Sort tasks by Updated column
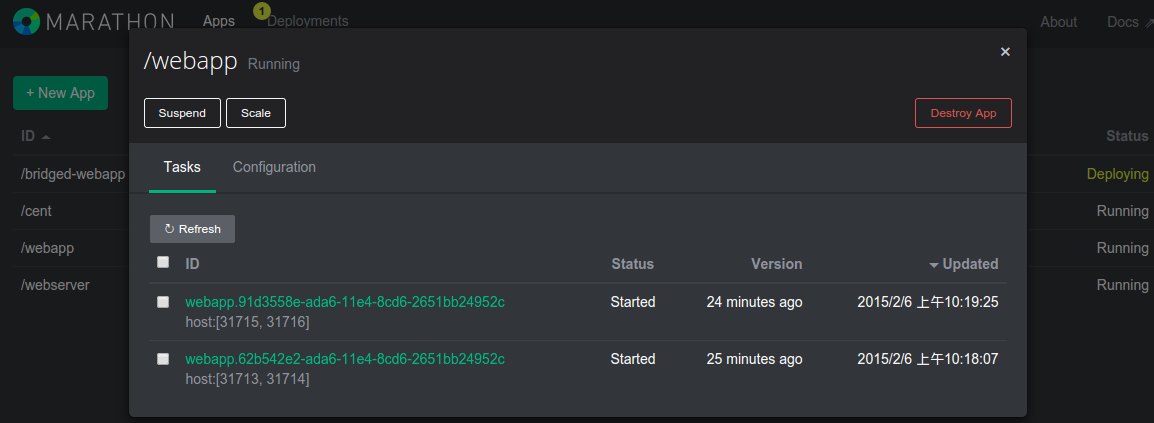Image resolution: width=1154 pixels, height=423 pixels. point(964,264)
